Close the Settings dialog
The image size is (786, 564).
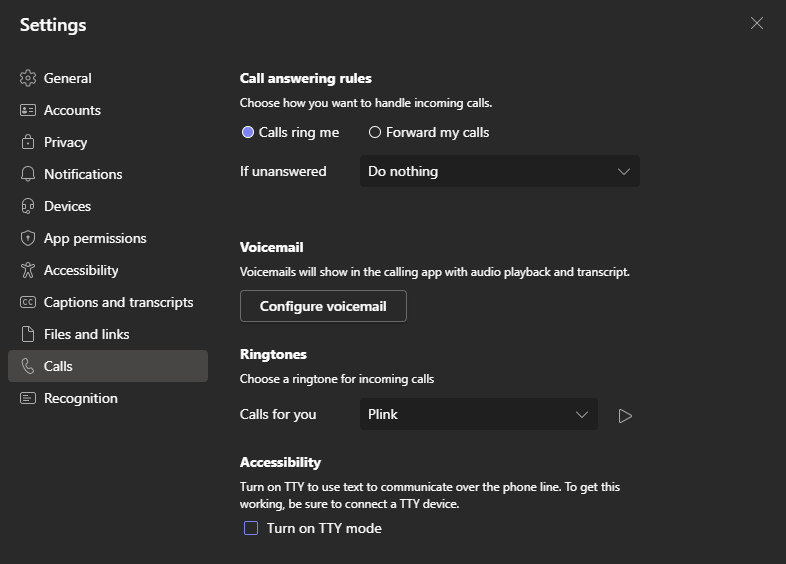click(x=757, y=23)
